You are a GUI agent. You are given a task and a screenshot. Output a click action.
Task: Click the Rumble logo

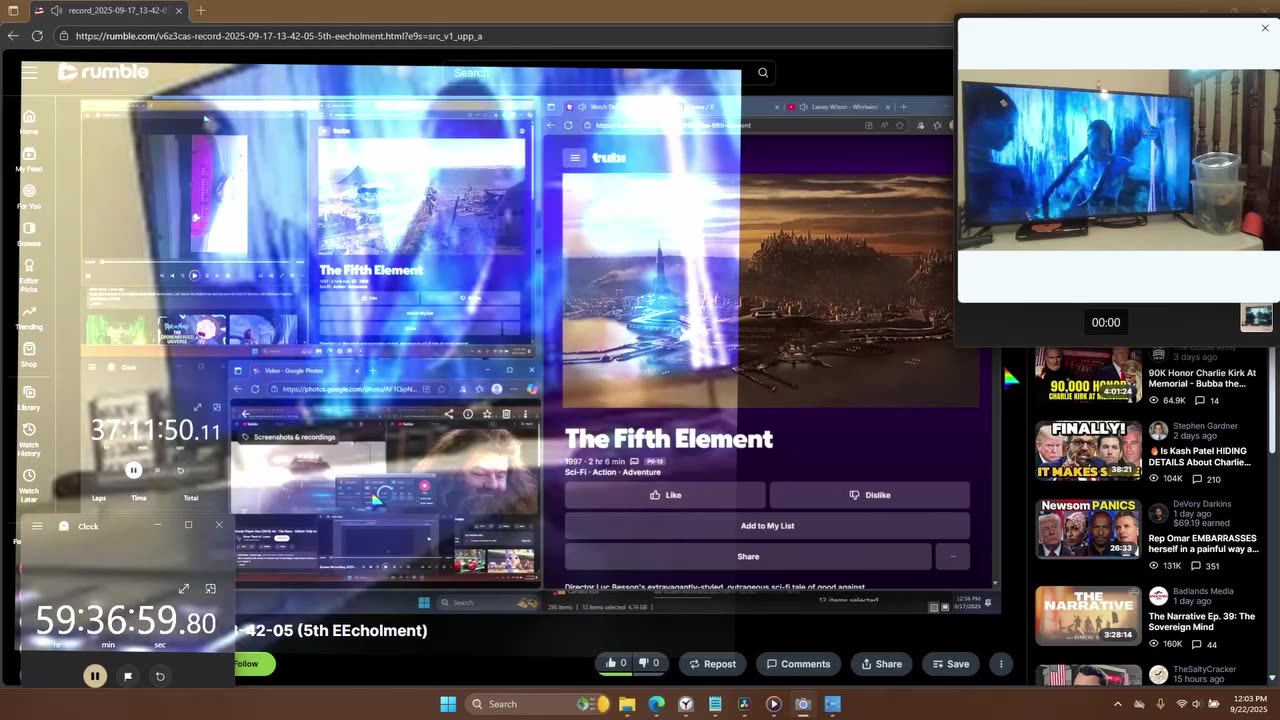coord(103,72)
